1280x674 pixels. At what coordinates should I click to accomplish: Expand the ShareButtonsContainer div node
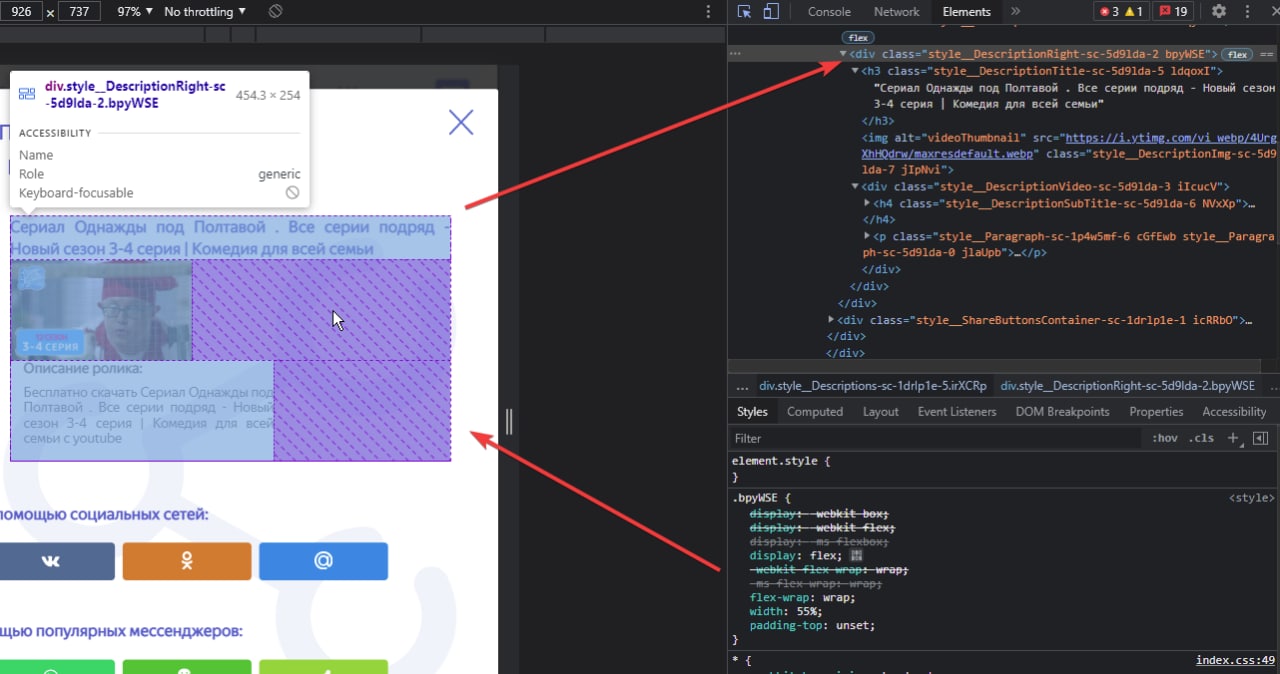[x=832, y=320]
